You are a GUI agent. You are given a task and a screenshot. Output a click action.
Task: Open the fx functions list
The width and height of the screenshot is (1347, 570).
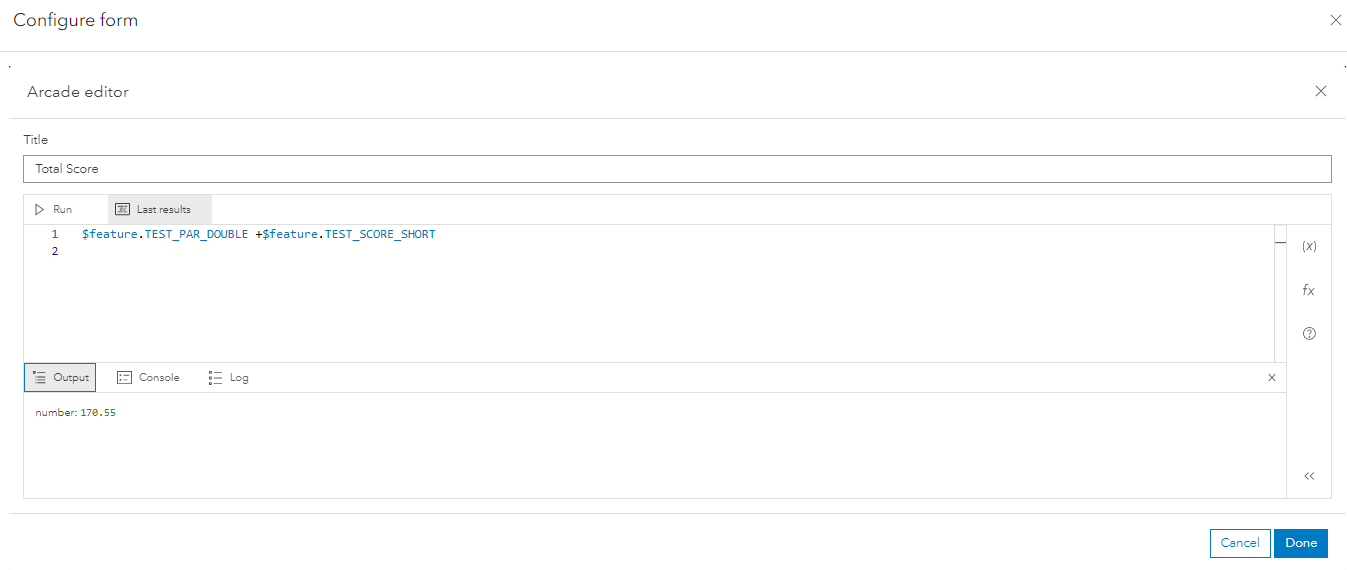[x=1308, y=290]
